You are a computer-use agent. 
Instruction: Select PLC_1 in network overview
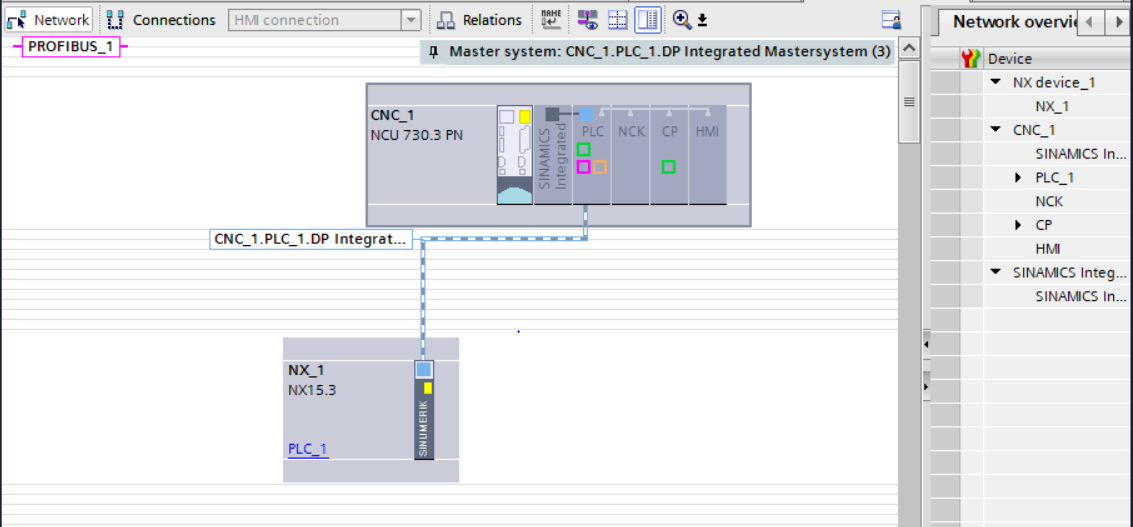(1054, 177)
